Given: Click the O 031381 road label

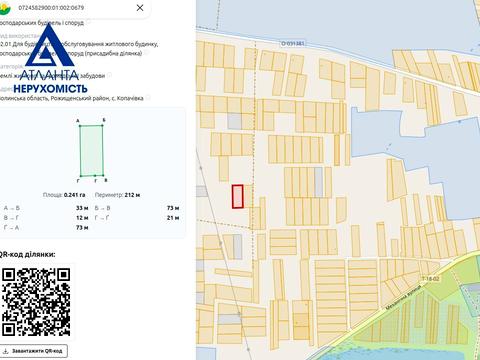Looking at the screenshot, I should coord(292,43).
